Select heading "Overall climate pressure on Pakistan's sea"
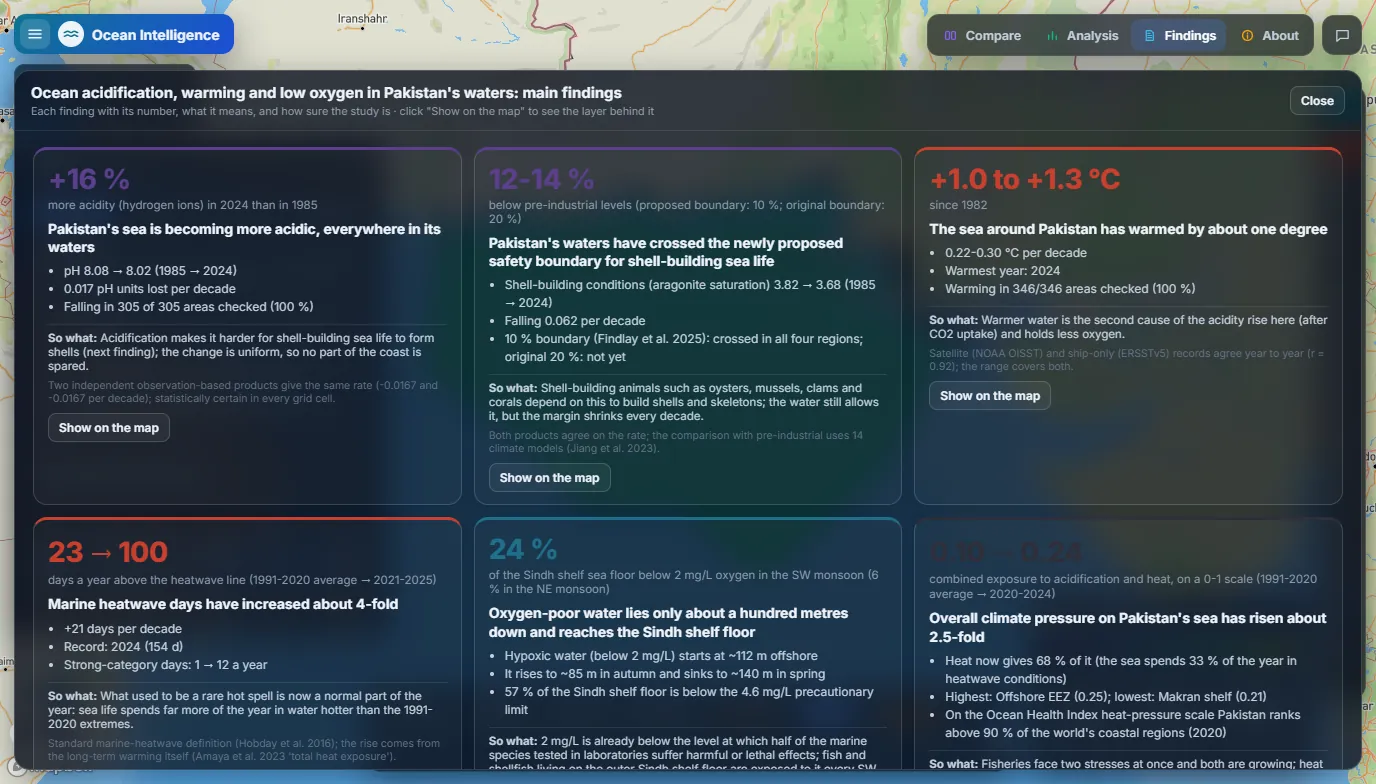 click(x=1128, y=627)
